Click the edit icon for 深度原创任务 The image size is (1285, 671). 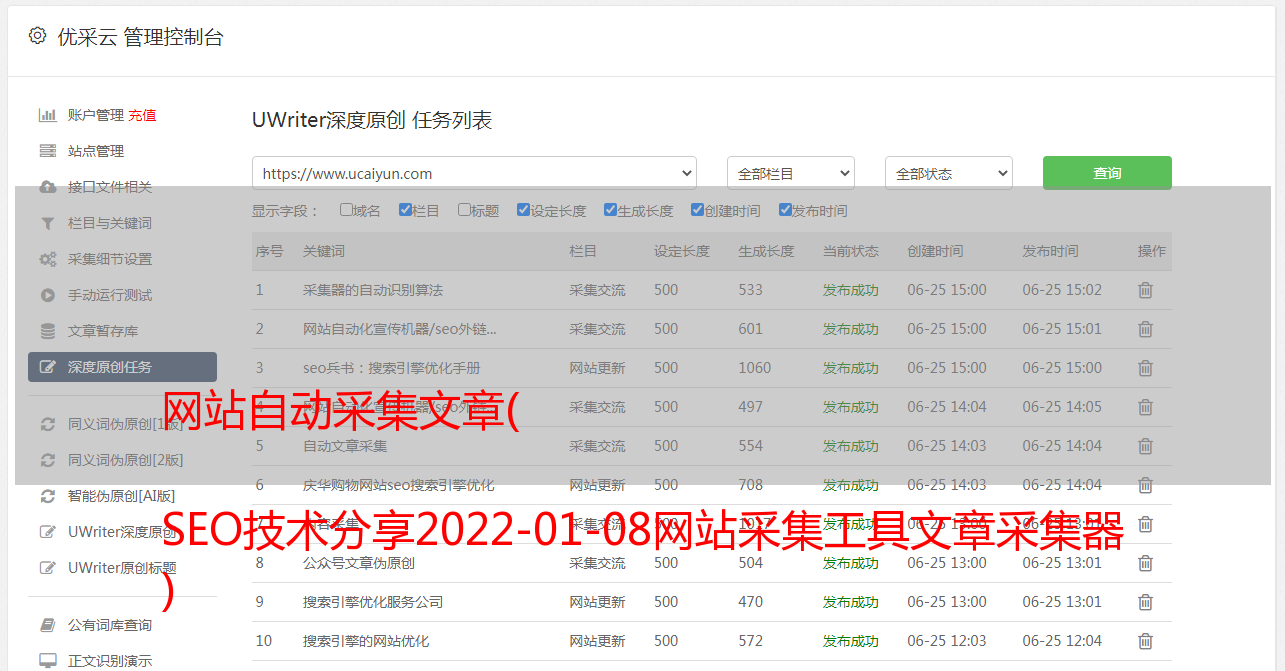pos(47,367)
